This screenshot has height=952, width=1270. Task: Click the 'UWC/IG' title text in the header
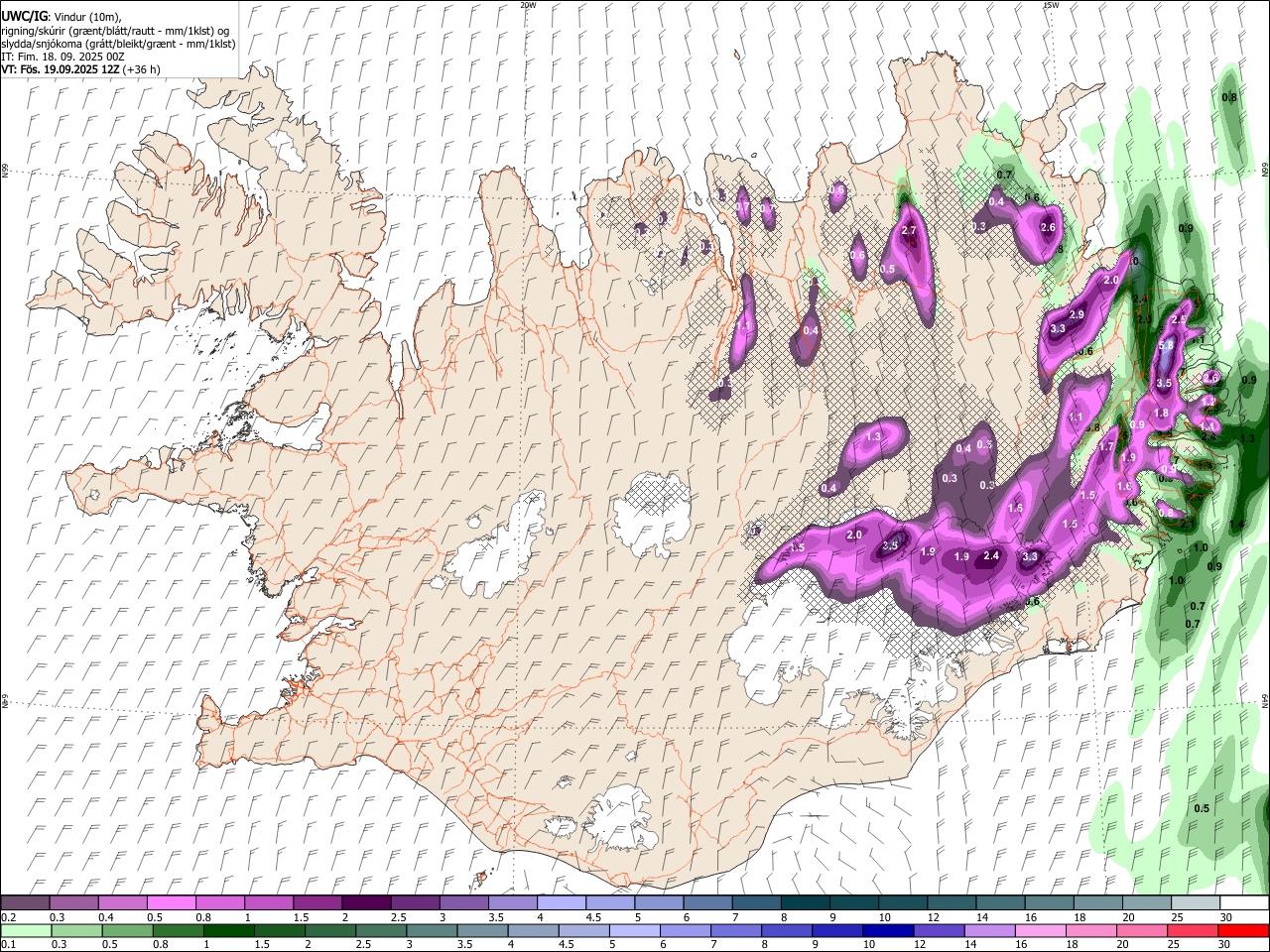click(23, 15)
